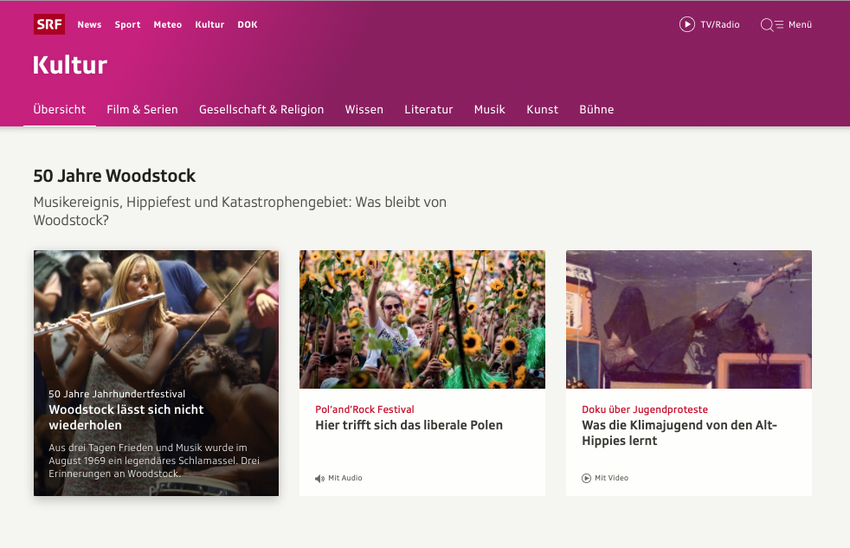Open 'Was die Klimajugend von den Alt-Hippies lernt'
Image resolution: width=850 pixels, height=548 pixels.
pos(679,433)
